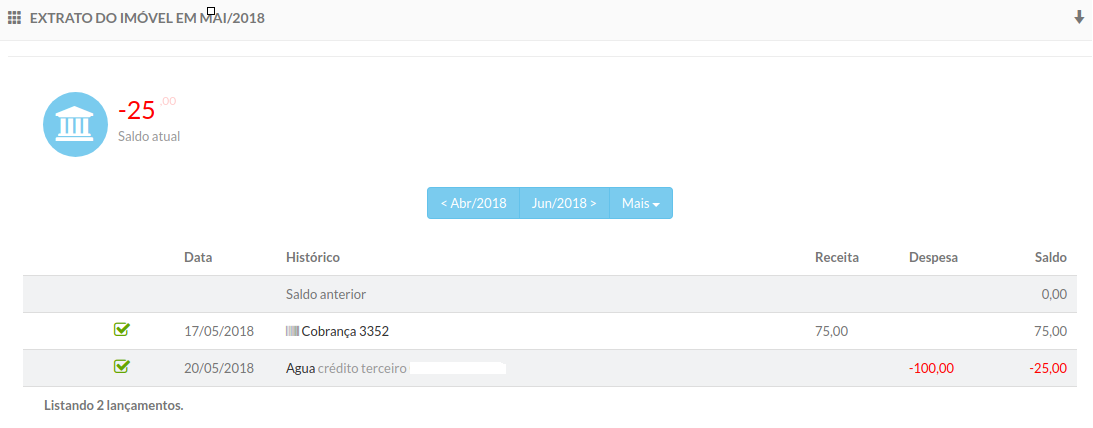Viewport: 1093px width, 428px height.
Task: Toggle the green check for 20/05/2018 entry
Action: coord(122,366)
